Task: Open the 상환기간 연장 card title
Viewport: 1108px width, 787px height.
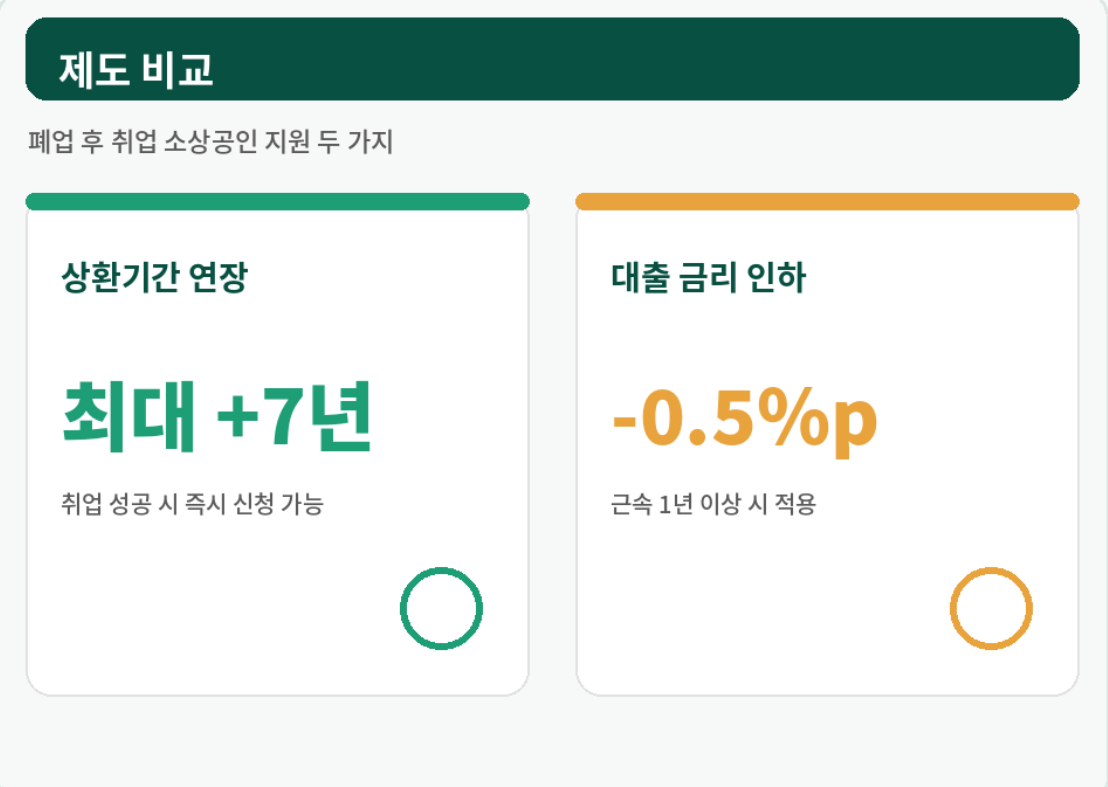Action: 154,277
